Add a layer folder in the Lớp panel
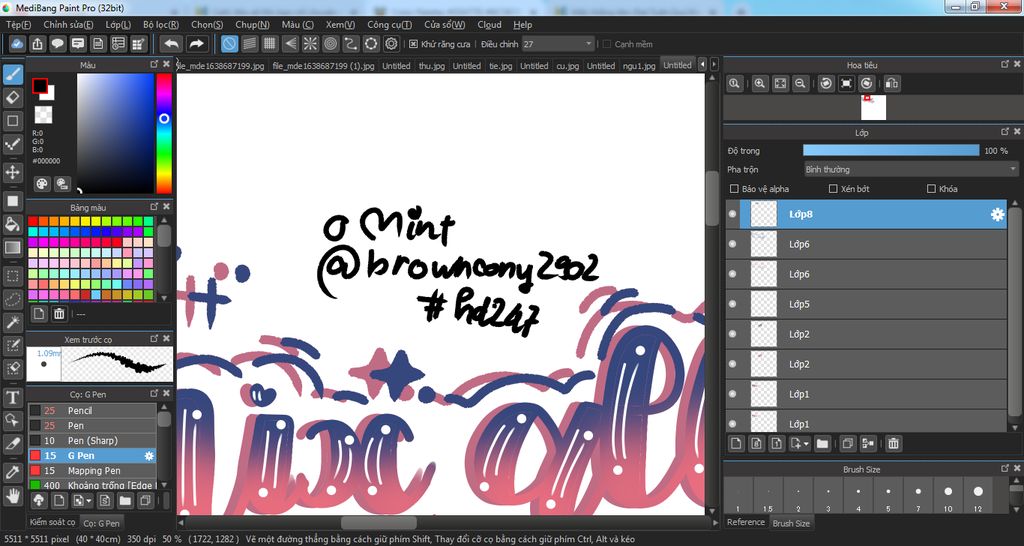This screenshot has height=546, width=1024. [x=822, y=443]
